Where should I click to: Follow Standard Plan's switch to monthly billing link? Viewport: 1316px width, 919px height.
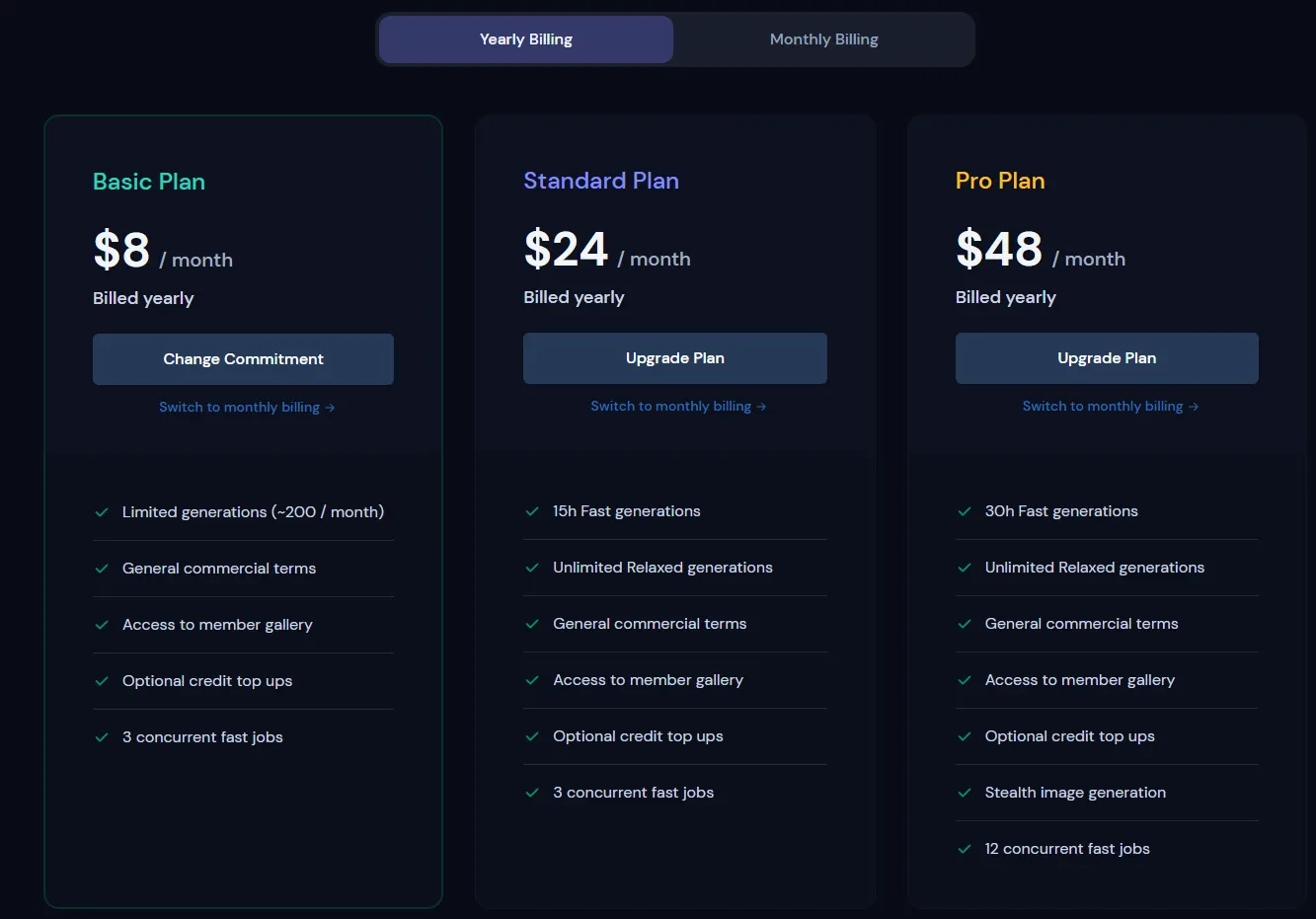point(678,406)
